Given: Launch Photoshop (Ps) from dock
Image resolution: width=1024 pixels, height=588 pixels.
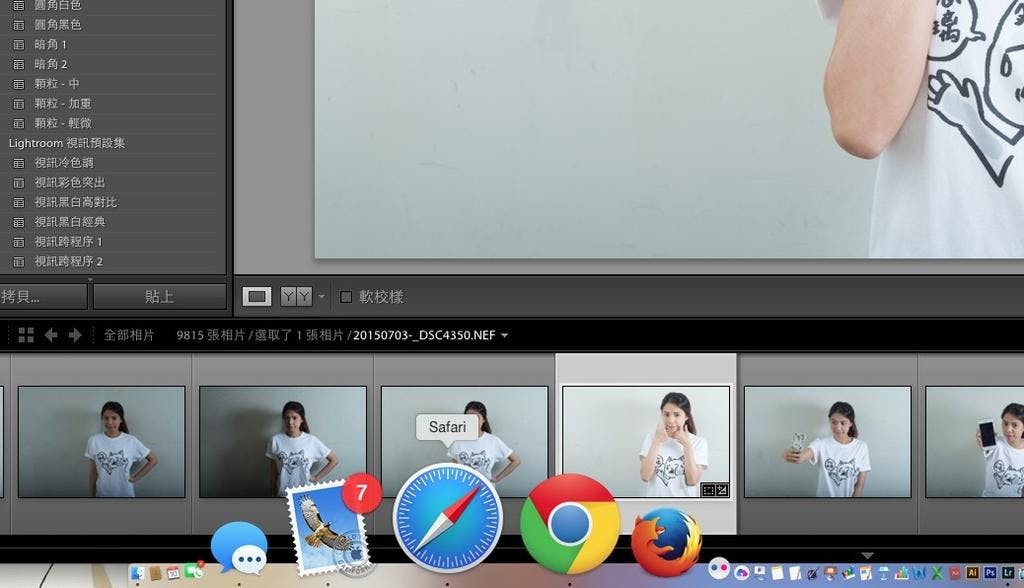Looking at the screenshot, I should pyautogui.click(x=990, y=572).
